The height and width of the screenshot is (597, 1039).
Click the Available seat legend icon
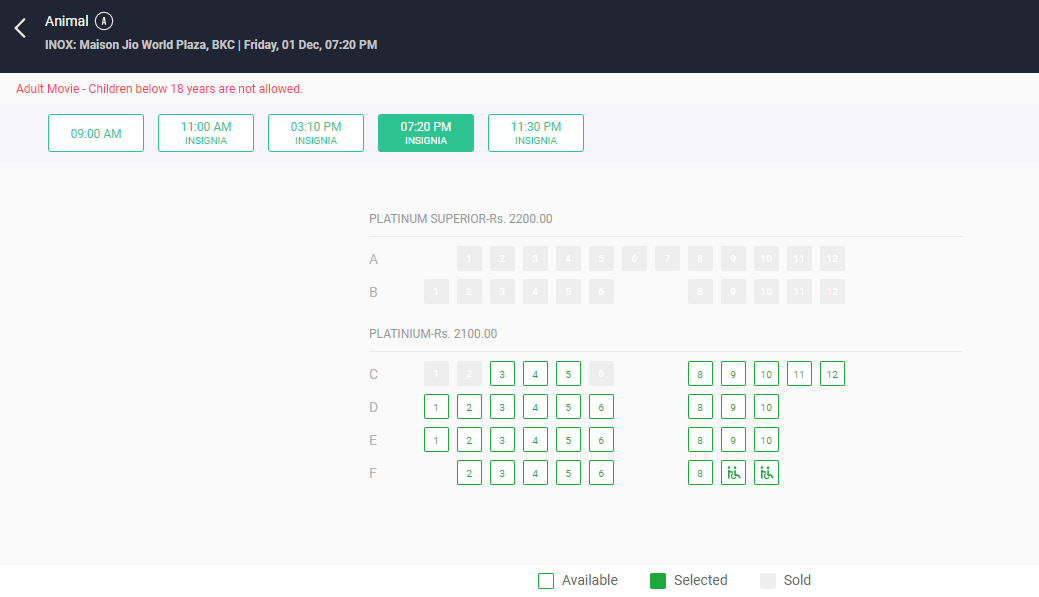click(546, 580)
